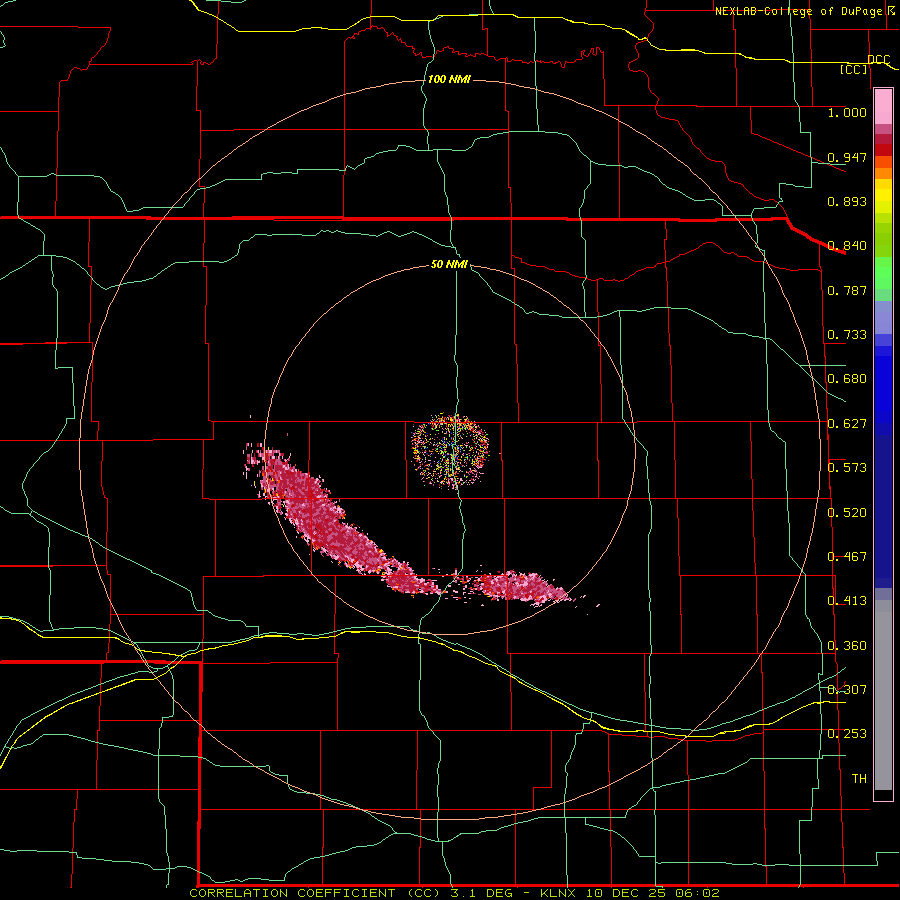
Task: Click the TH threshold label
Action: pyautogui.click(x=859, y=779)
